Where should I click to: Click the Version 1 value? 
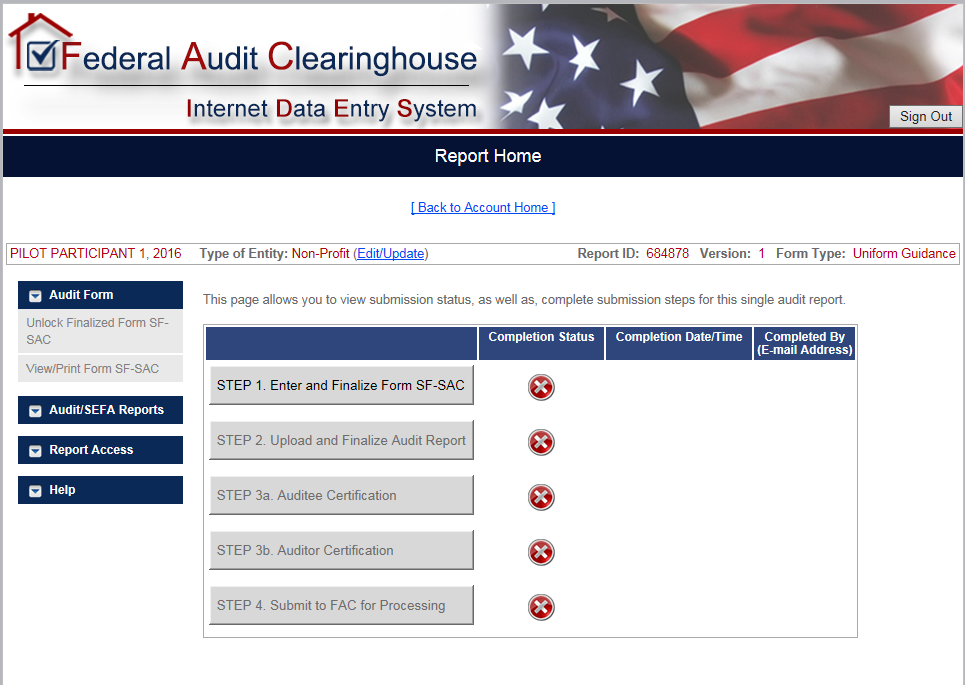pyautogui.click(x=761, y=254)
